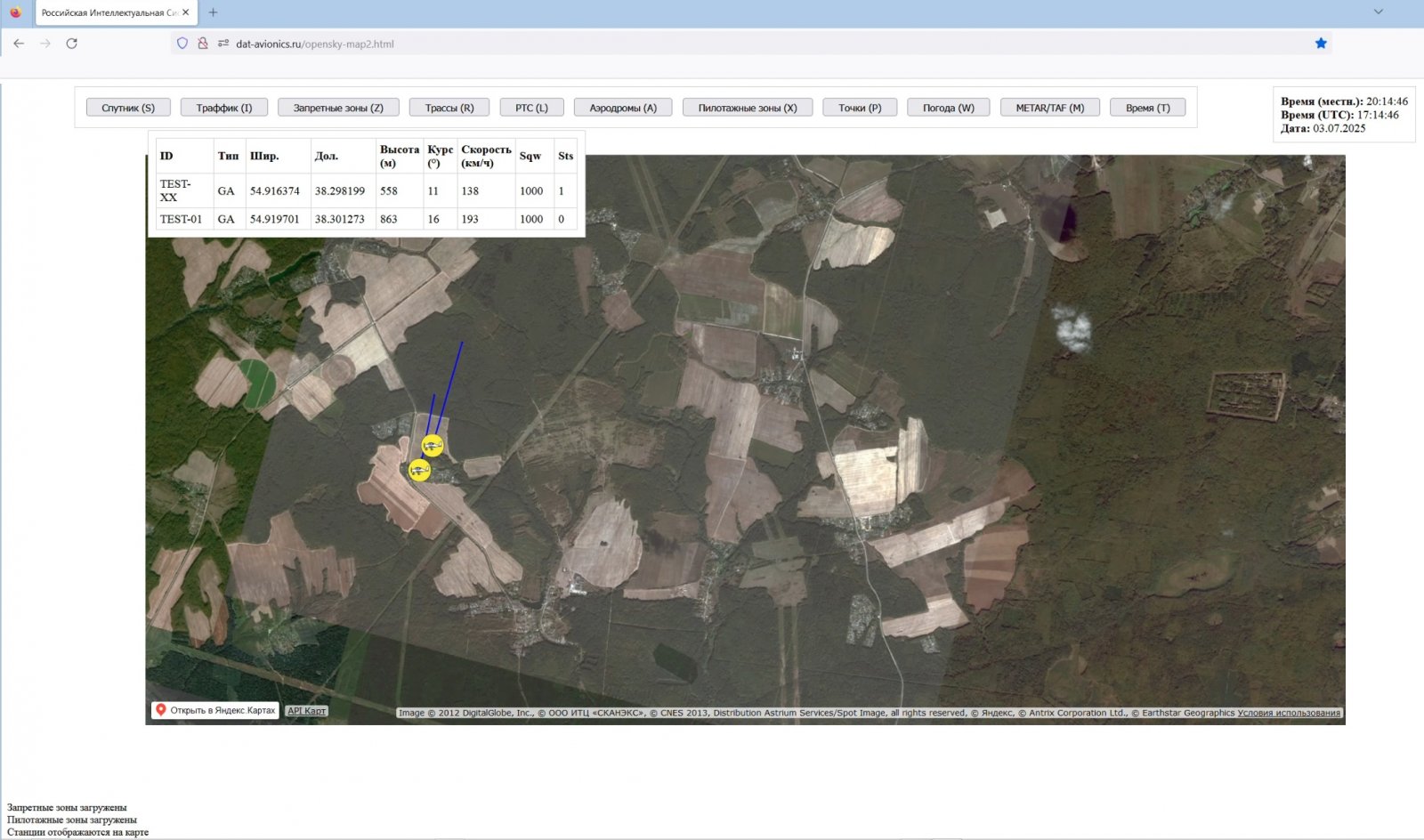Click the Высота (м) column header

coord(399,156)
